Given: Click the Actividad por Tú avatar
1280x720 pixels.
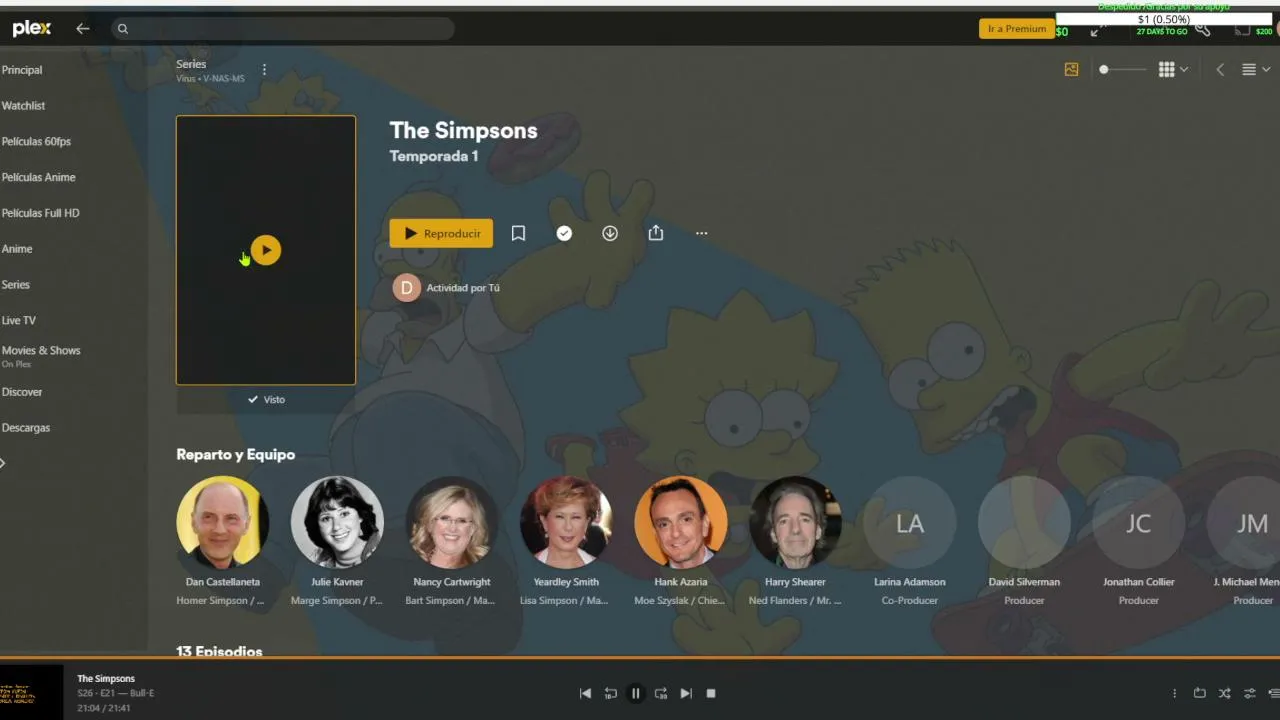Looking at the screenshot, I should tap(406, 288).
